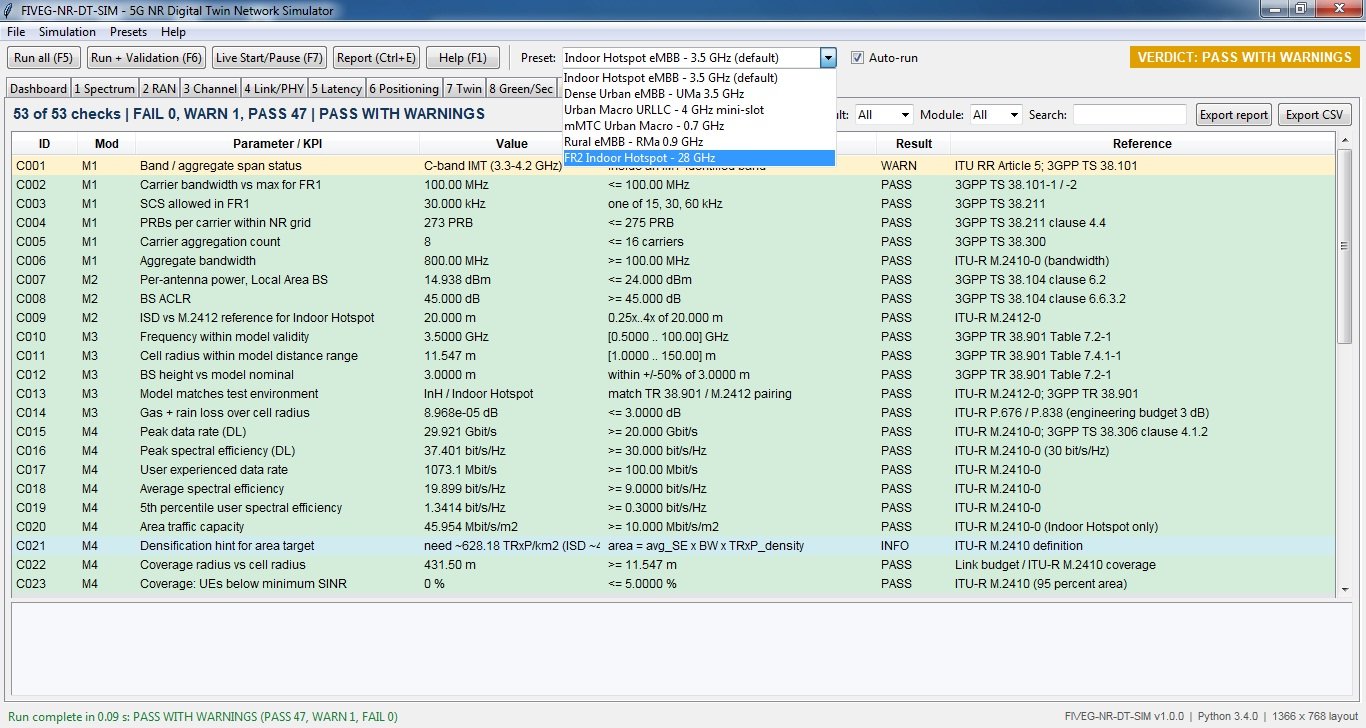Click the feather app icon in title bar
1366x728 pixels.
pos(10,11)
